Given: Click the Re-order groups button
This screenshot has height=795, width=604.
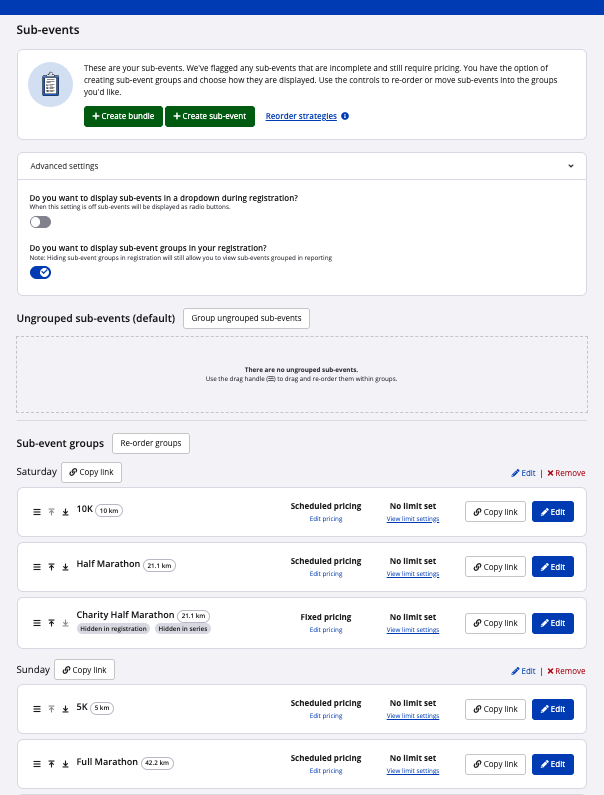Looking at the screenshot, I should 150,443.
